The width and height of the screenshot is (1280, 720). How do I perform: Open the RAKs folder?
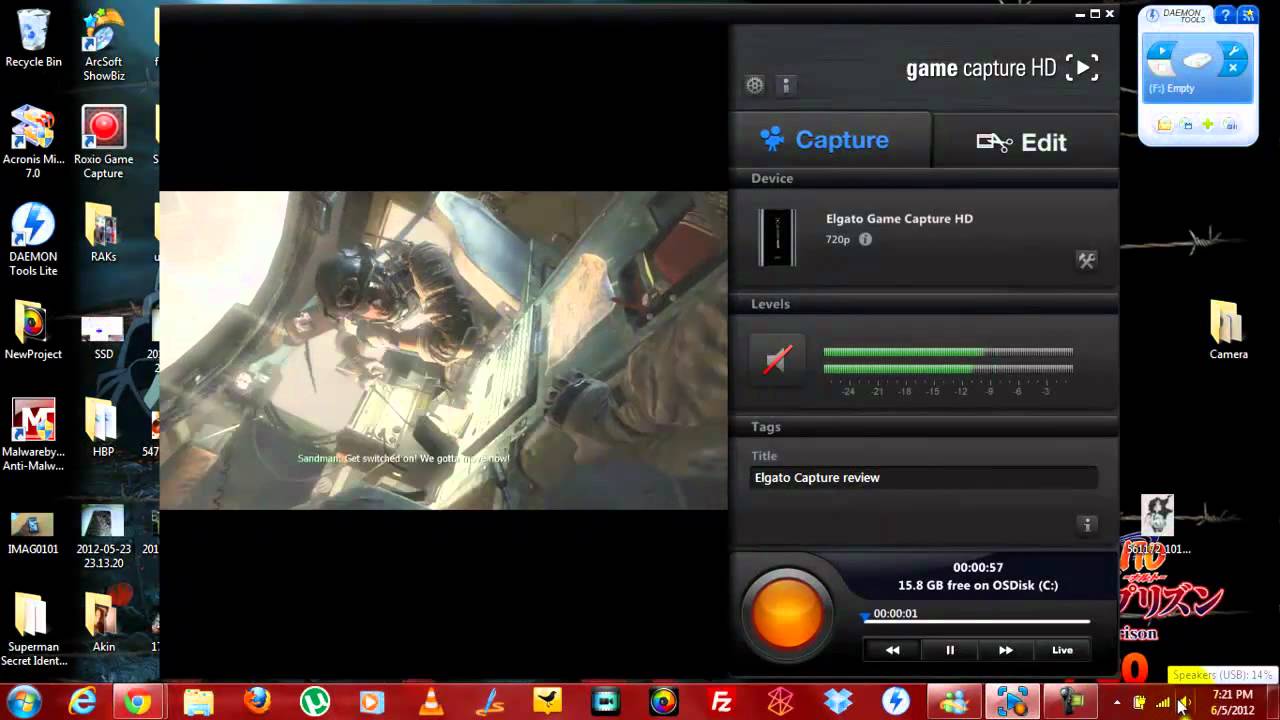(103, 233)
